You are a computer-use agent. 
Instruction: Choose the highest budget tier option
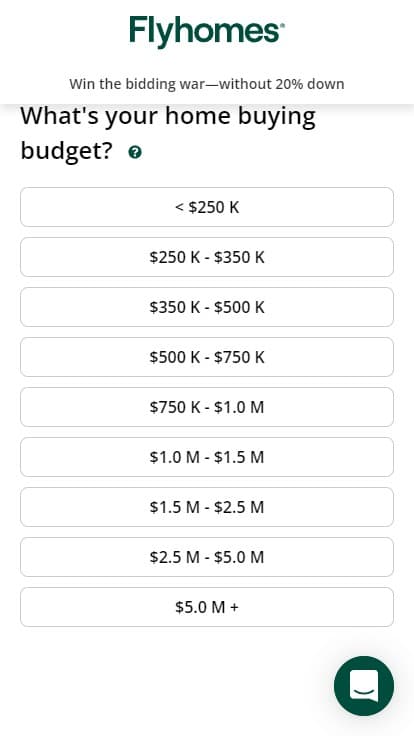[207, 607]
